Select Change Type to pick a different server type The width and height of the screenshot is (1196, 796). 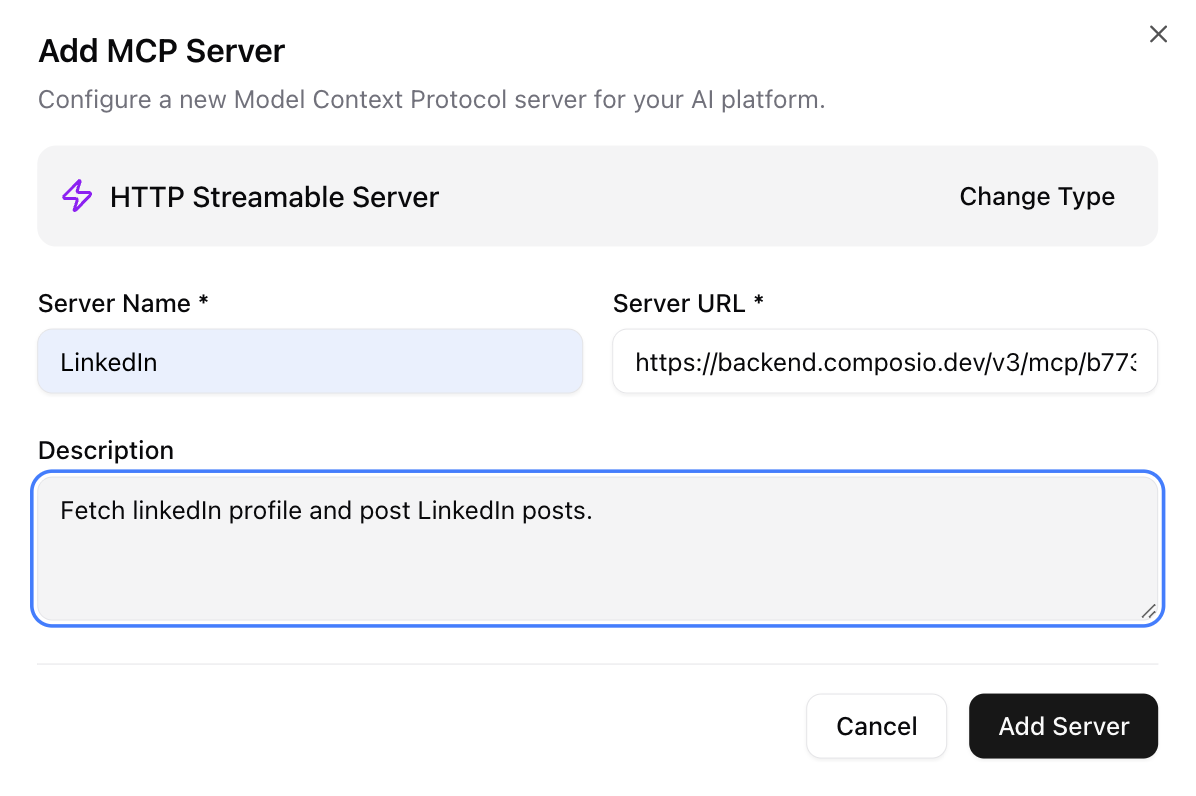tap(1036, 196)
